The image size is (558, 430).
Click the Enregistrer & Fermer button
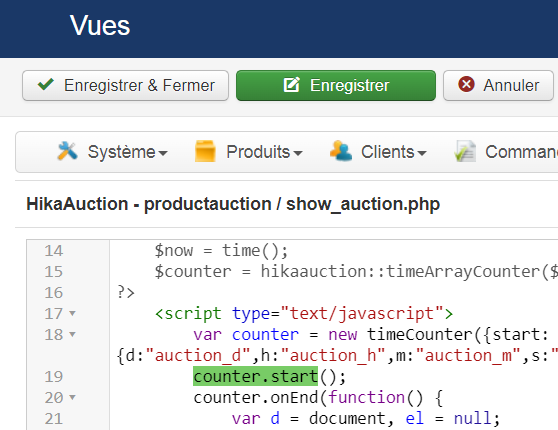point(125,85)
